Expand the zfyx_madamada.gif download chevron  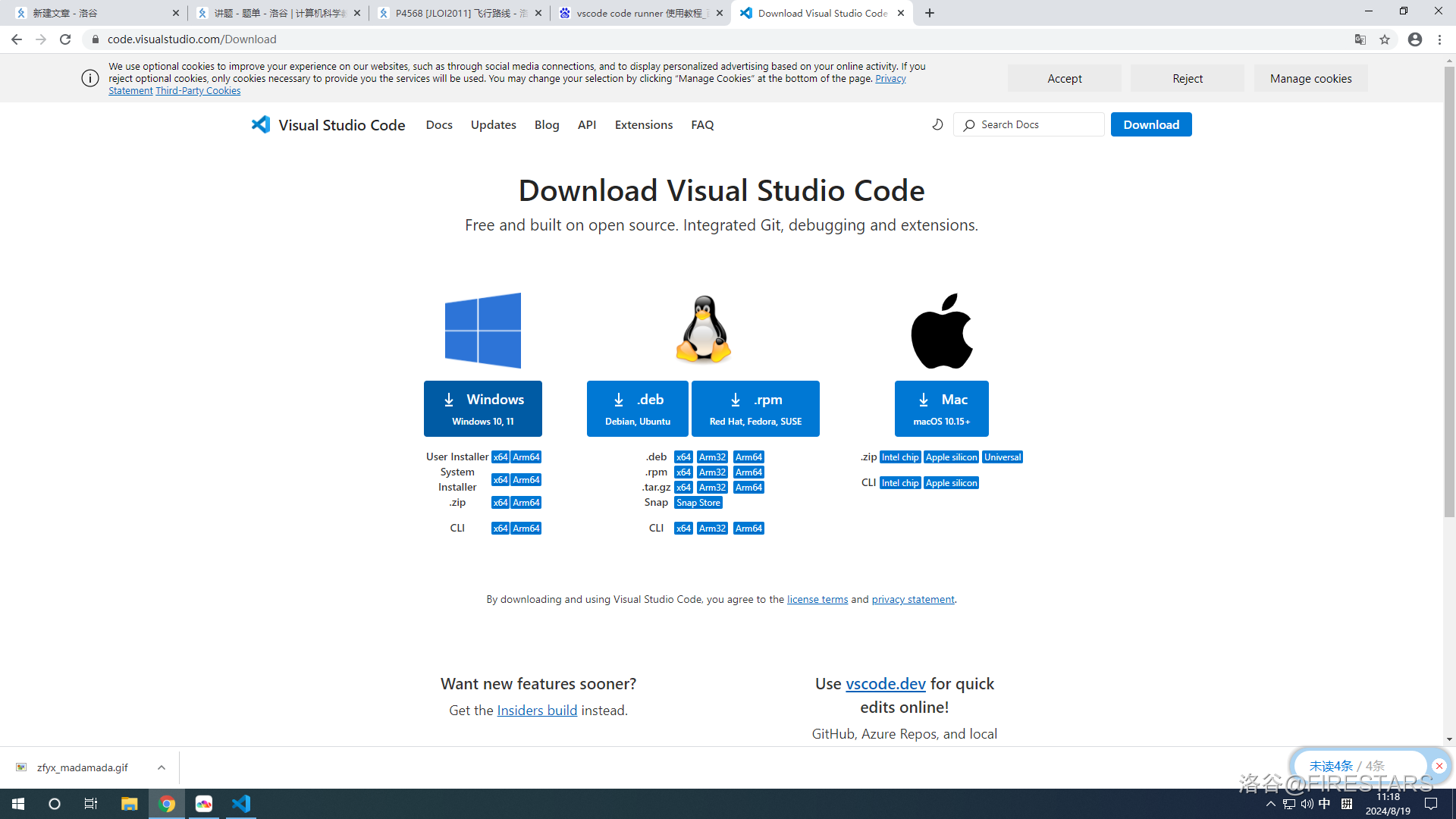(161, 767)
